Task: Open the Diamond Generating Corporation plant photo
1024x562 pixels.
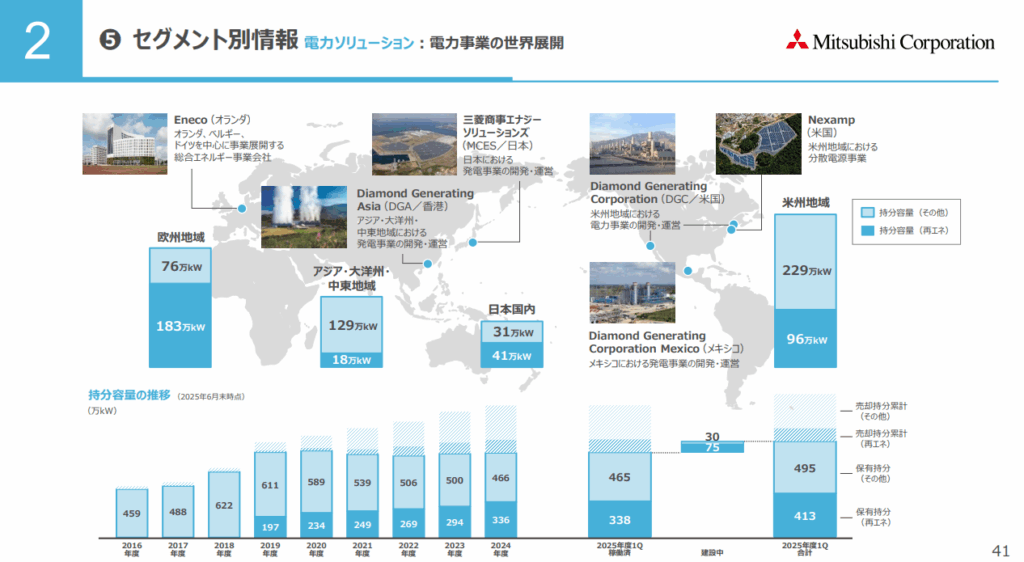Action: pos(632,144)
